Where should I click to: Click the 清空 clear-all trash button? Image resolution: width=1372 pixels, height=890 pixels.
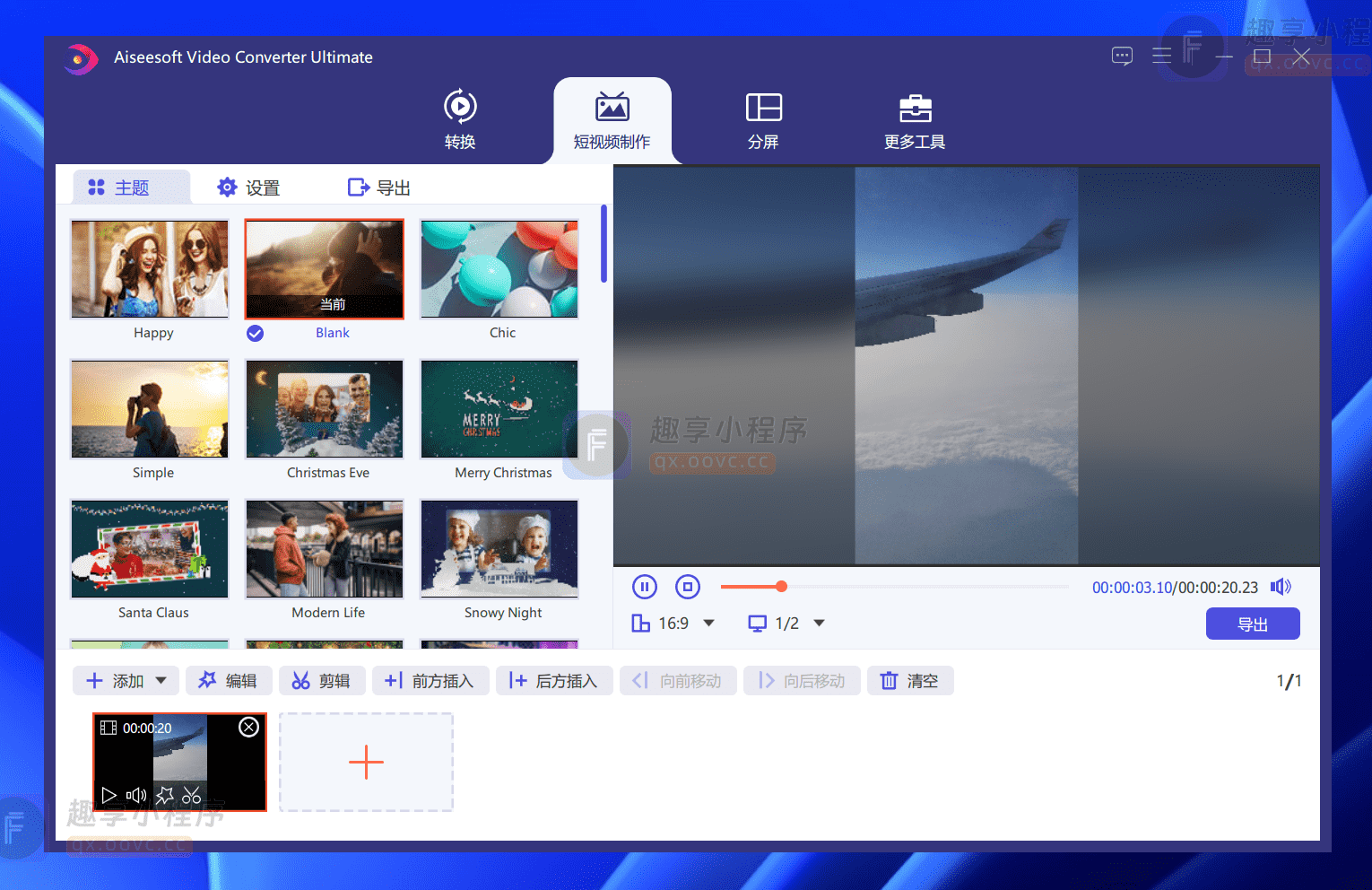pyautogui.click(x=909, y=681)
